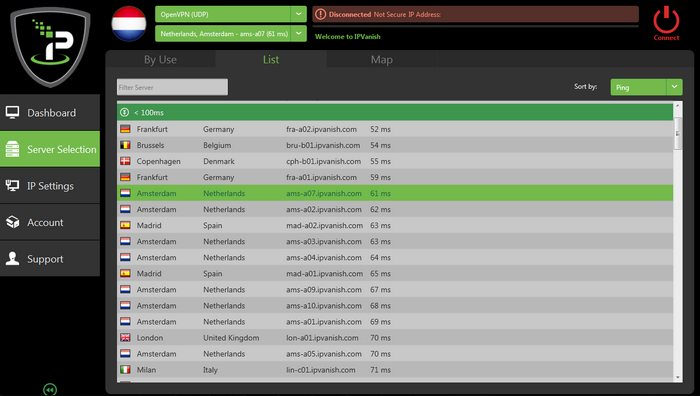Select the lon-a01.ipvanish.com server hostname
Image resolution: width=700 pixels, height=396 pixels.
pyautogui.click(x=322, y=338)
